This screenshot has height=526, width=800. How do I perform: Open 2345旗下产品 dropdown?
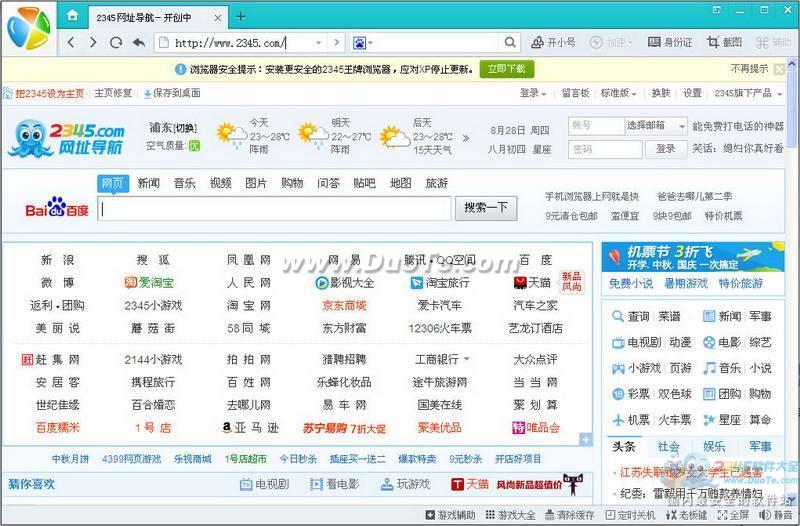coord(748,93)
